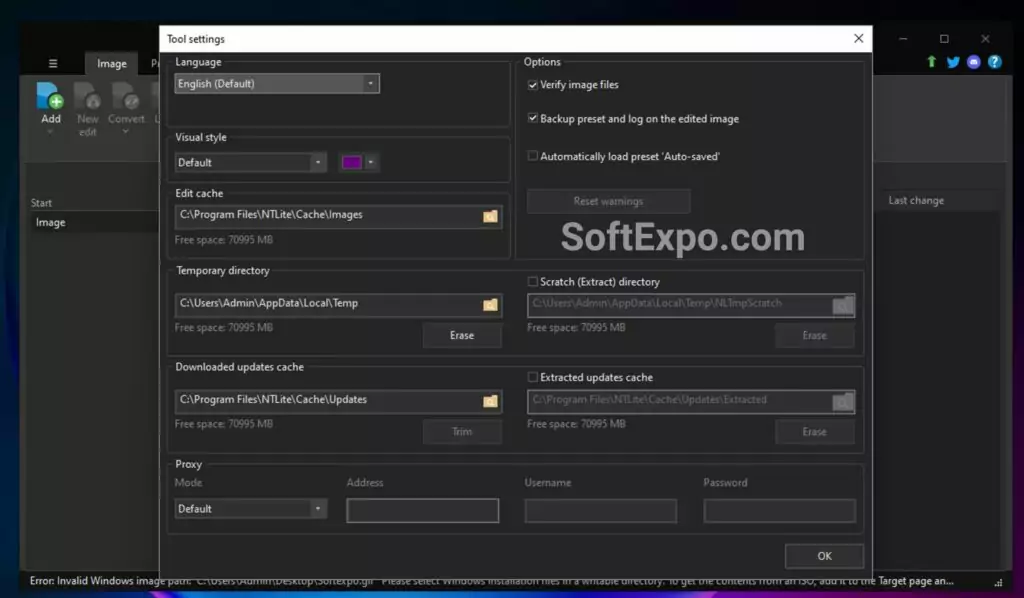This screenshot has width=1024, height=598.
Task: Enable Automatically load preset 'Auto-saved'
Action: [x=533, y=155]
